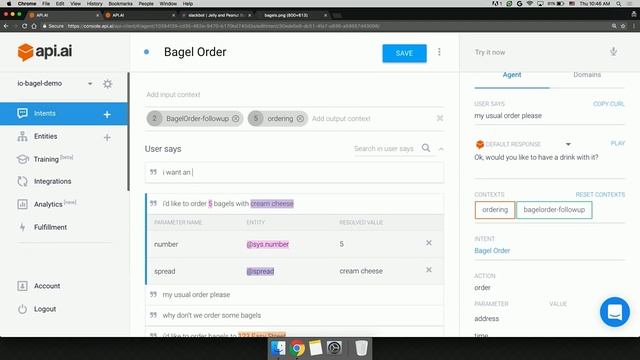640x360 pixels.
Task: Click the Add output context field
Action: 341,119
